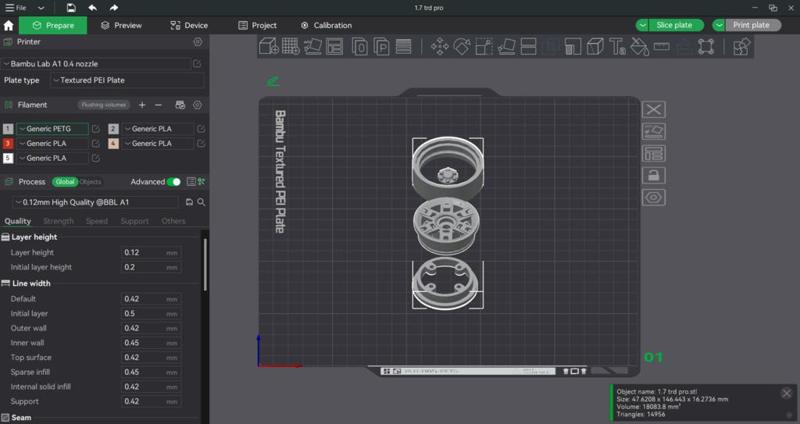The height and width of the screenshot is (424, 800).
Task: Click the Undo arrow
Action: click(x=92, y=8)
